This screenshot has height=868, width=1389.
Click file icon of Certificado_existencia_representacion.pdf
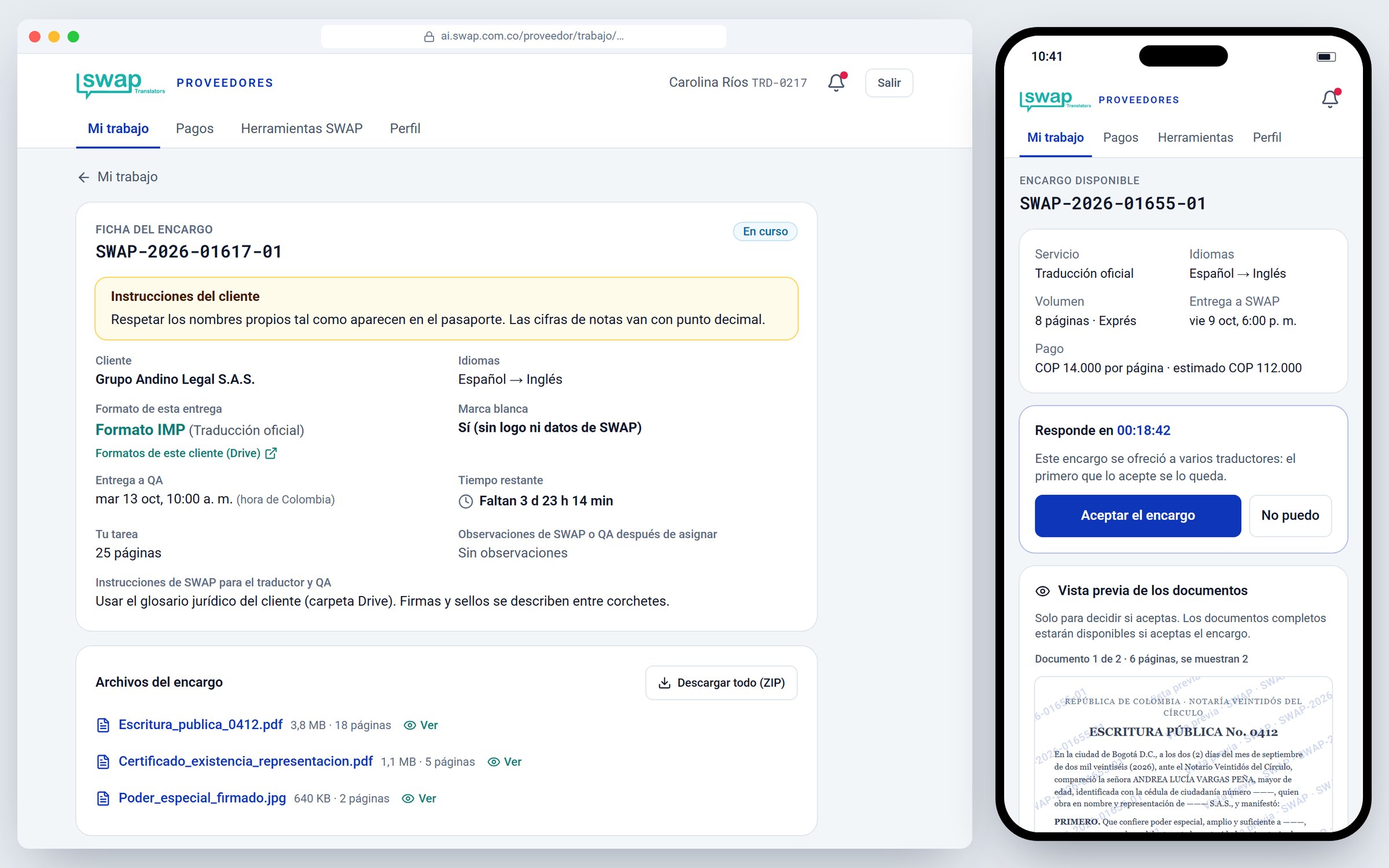click(103, 762)
